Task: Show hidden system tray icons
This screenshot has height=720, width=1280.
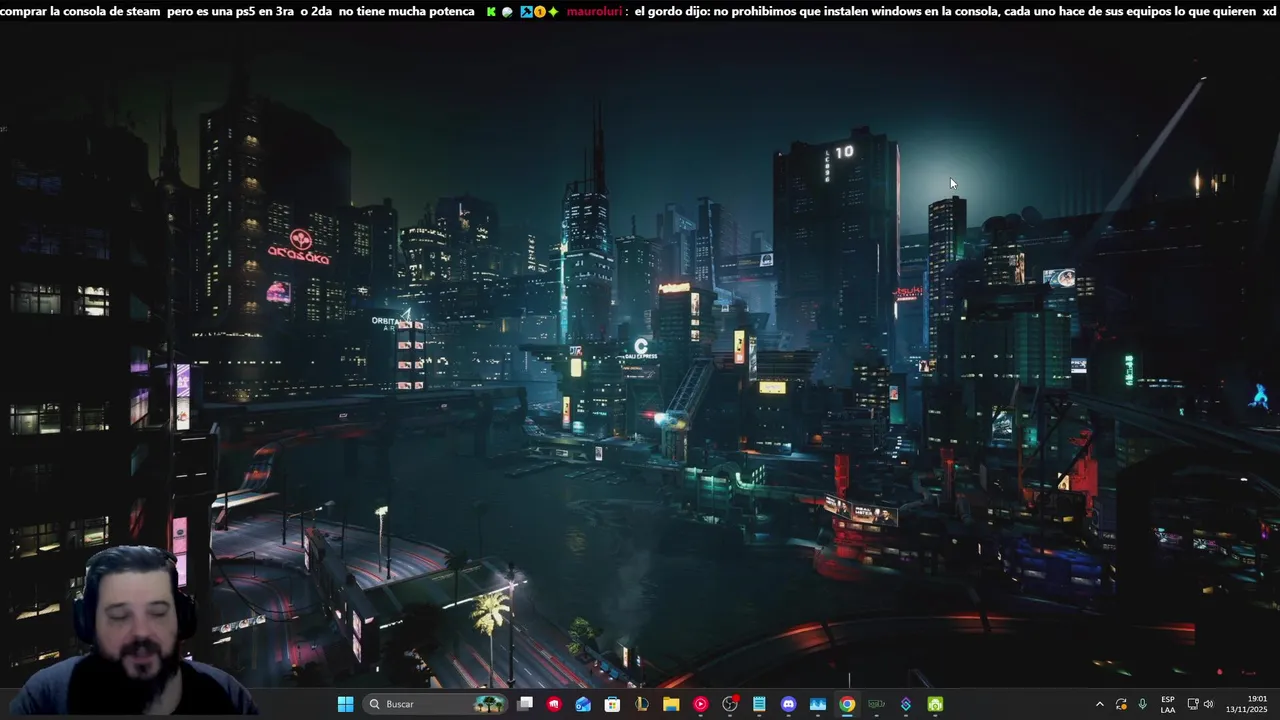Action: coord(1100,704)
